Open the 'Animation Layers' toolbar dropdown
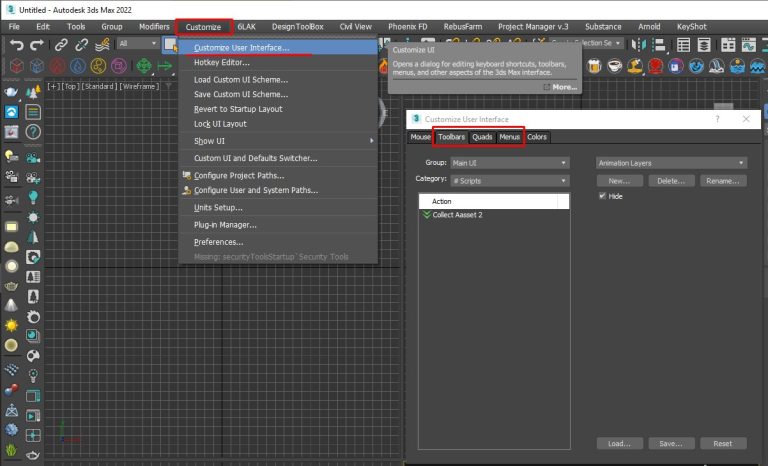 click(671, 163)
